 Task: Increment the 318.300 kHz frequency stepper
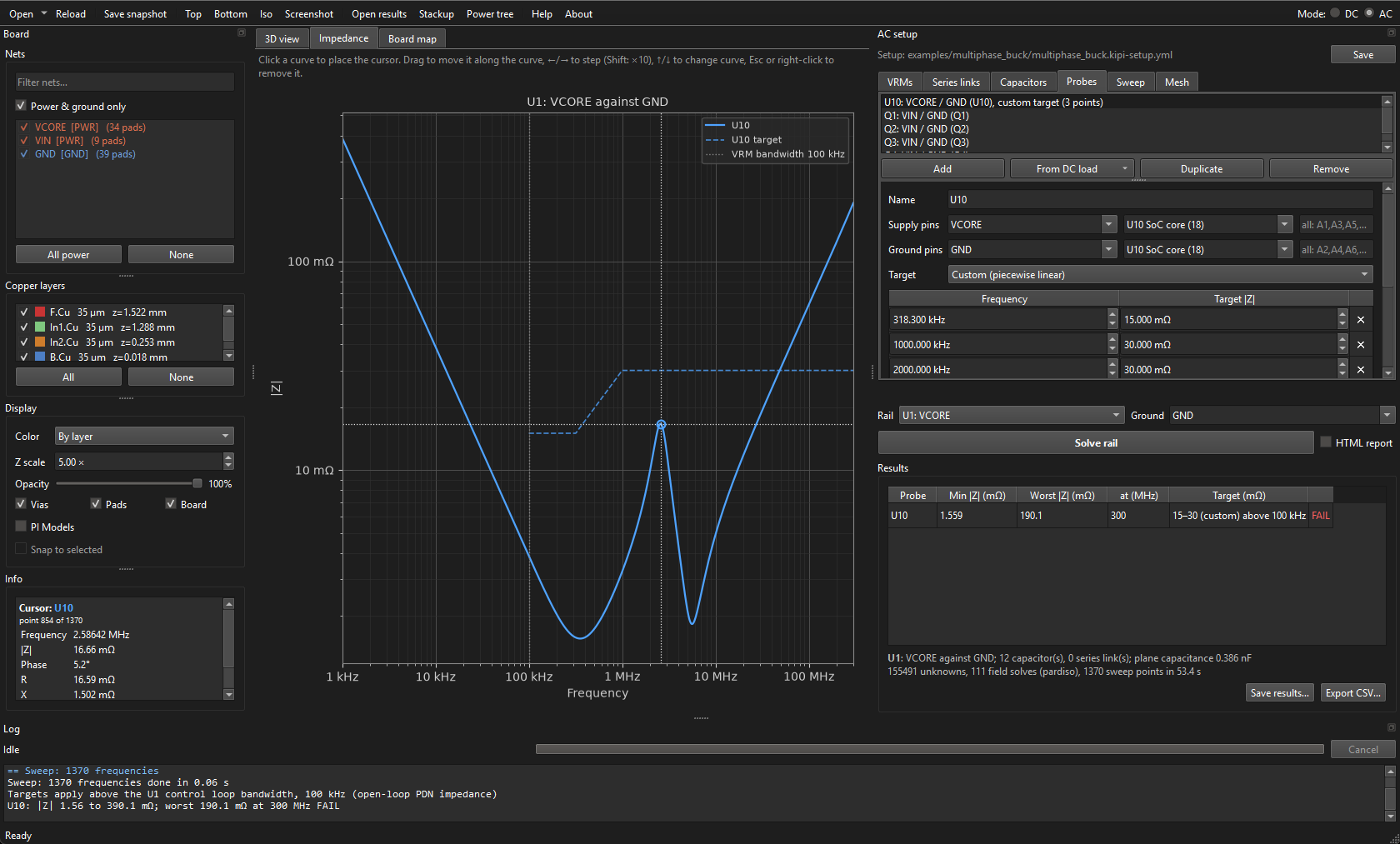pyautogui.click(x=1112, y=315)
